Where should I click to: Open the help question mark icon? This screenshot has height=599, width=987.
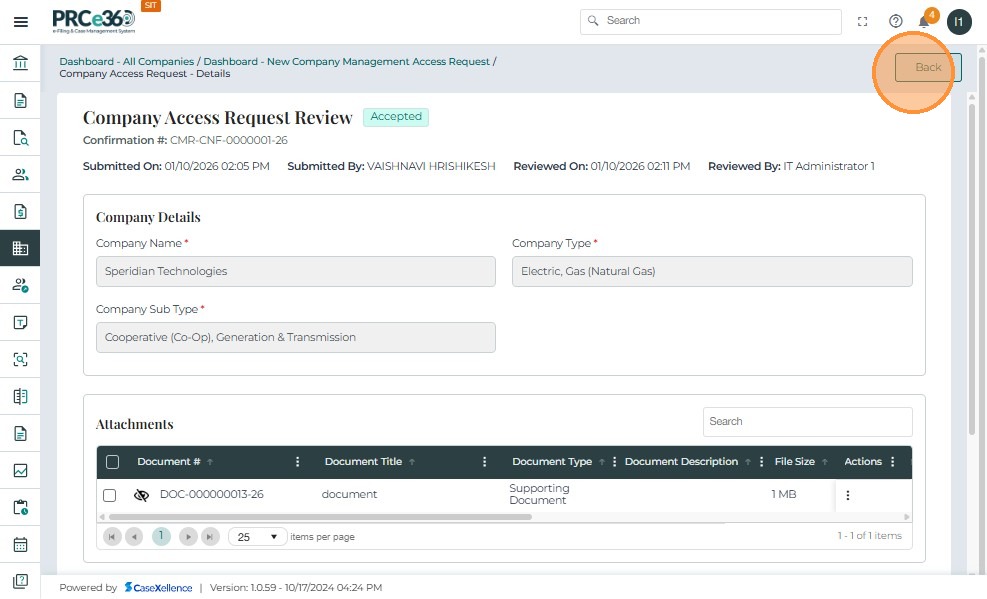click(x=895, y=21)
